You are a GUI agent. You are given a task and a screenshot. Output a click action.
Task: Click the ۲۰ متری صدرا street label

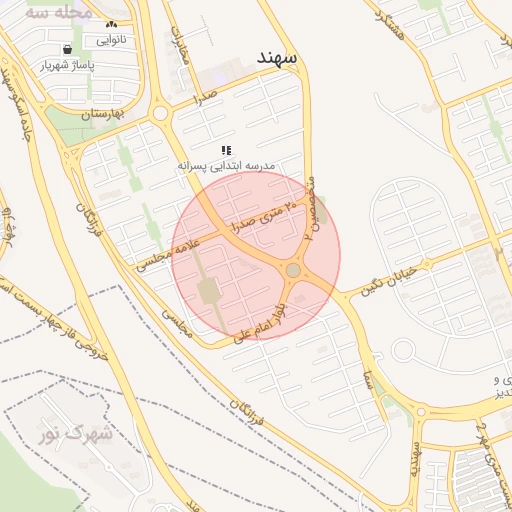pos(264,218)
